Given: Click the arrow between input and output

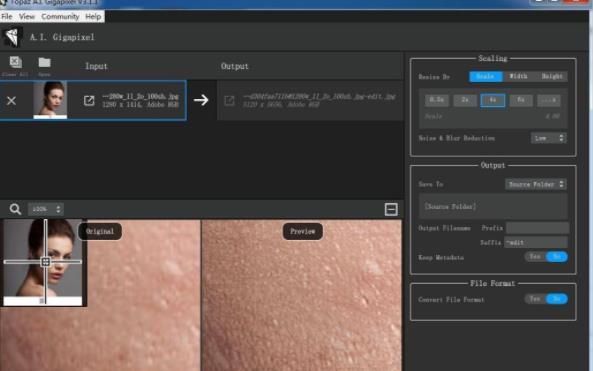Looking at the screenshot, I should [201, 100].
